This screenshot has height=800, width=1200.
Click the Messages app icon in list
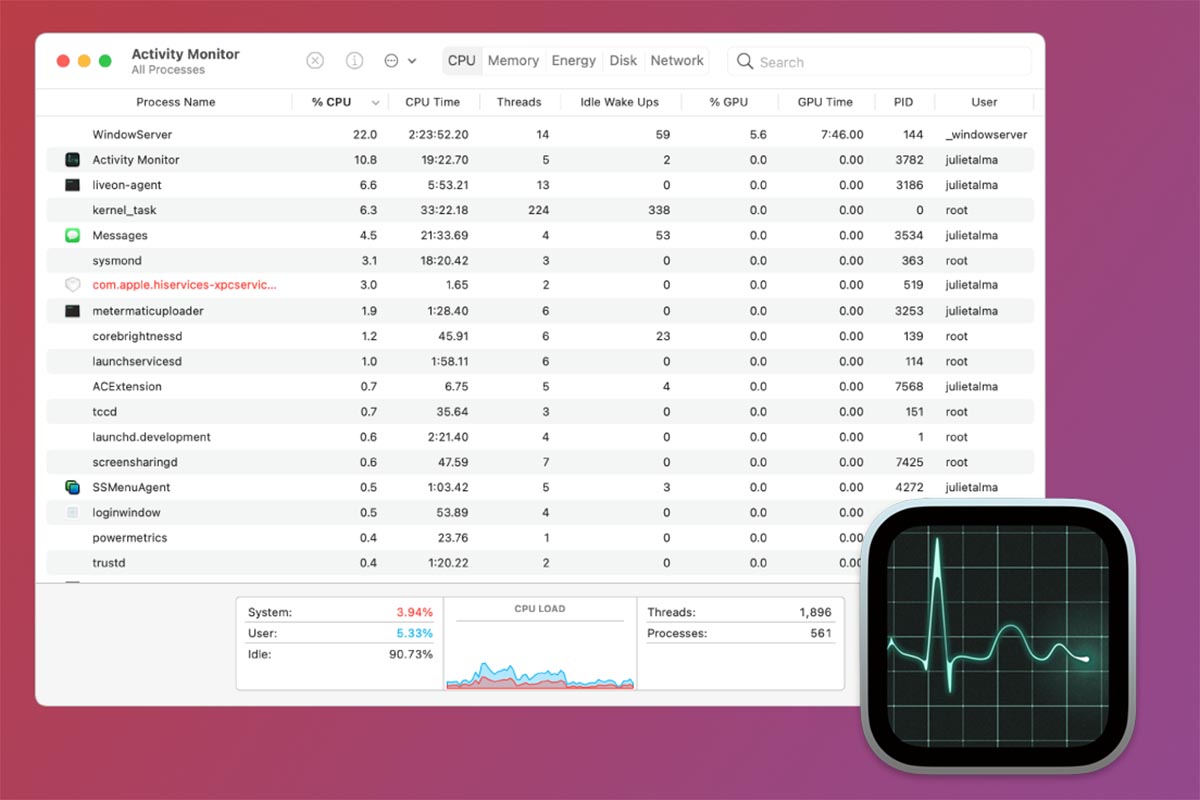(72, 235)
